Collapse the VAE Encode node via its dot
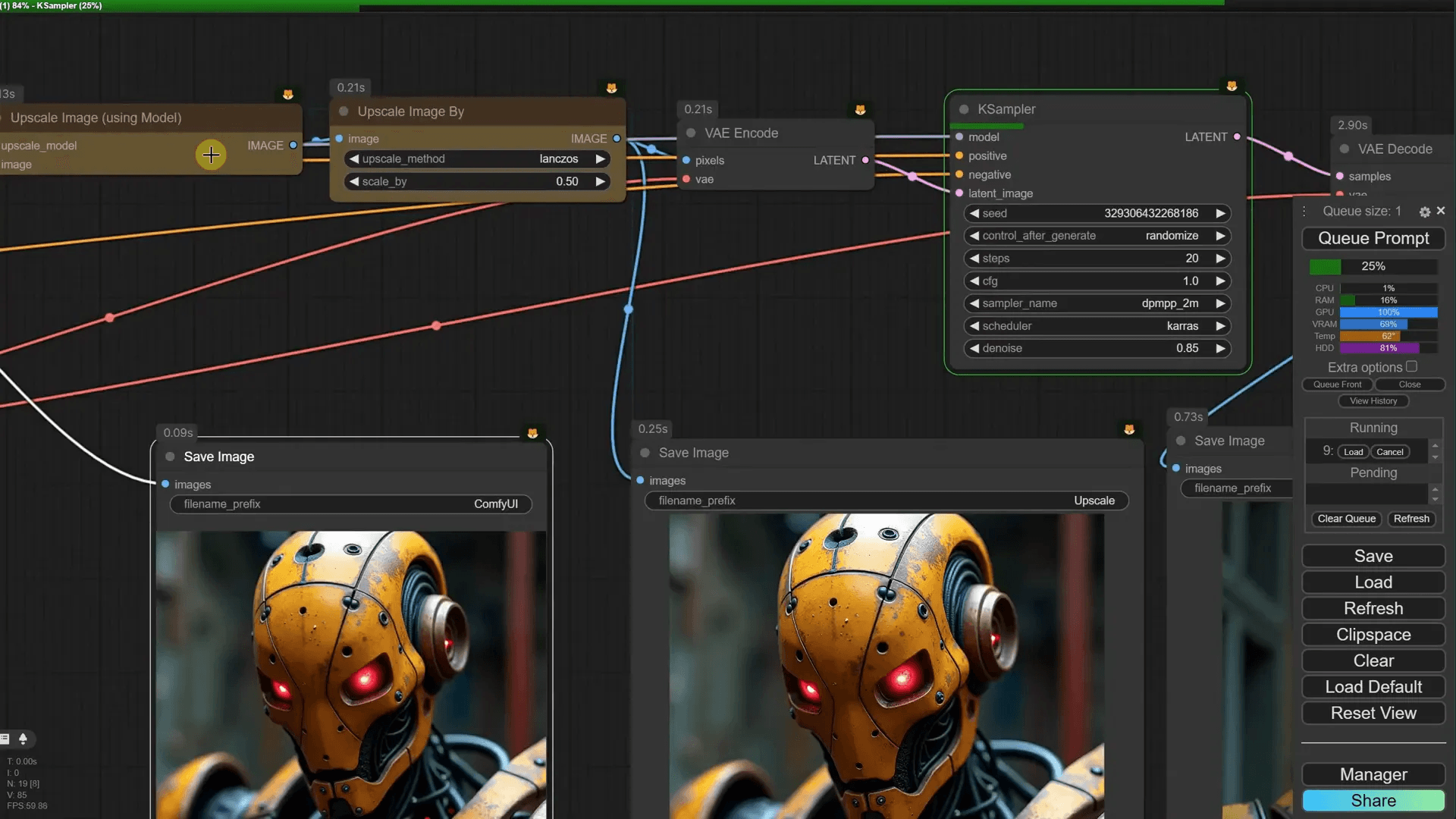 pos(691,133)
